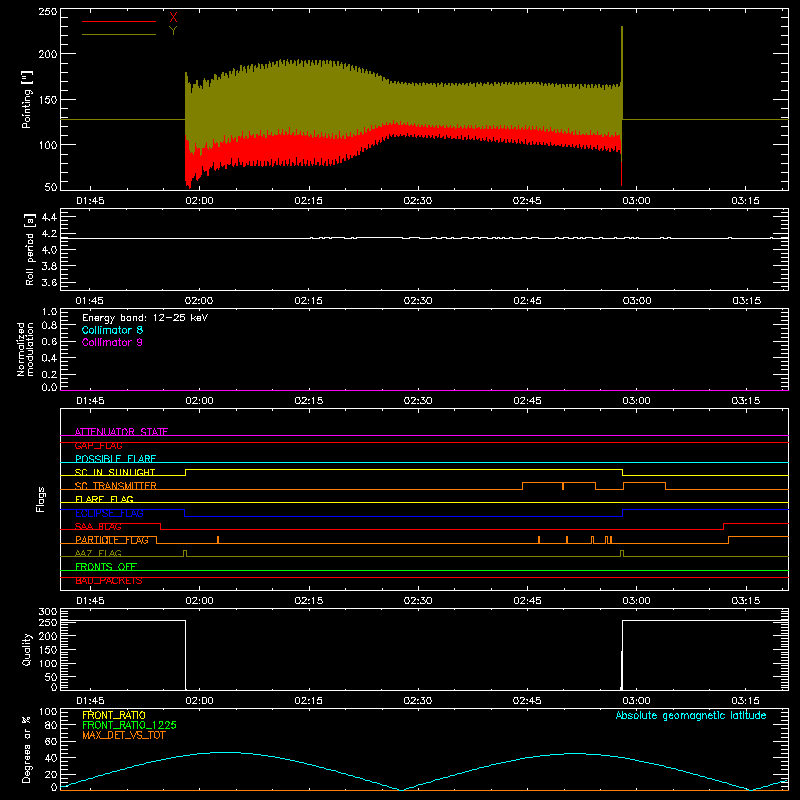Click the SC_IN_SUNLIGHT rising step just before 02:00
800x800 pixels.
pos(185,472)
